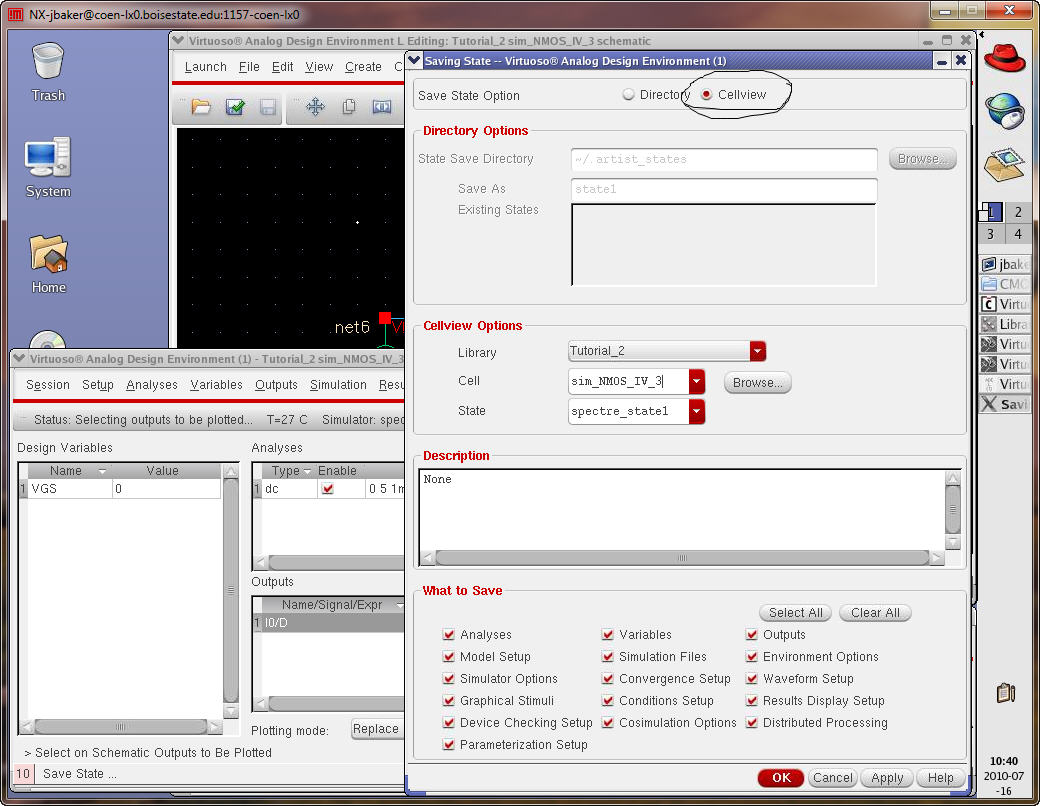1040x806 pixels.
Task: Expand the Library dropdown arrow
Action: click(758, 351)
